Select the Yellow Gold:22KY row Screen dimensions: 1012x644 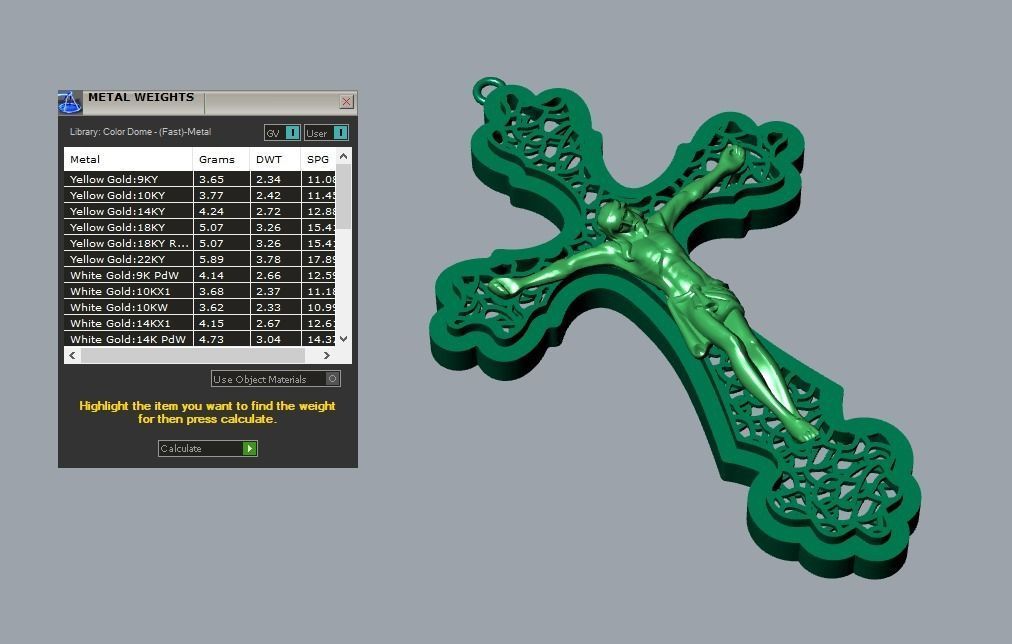199,259
